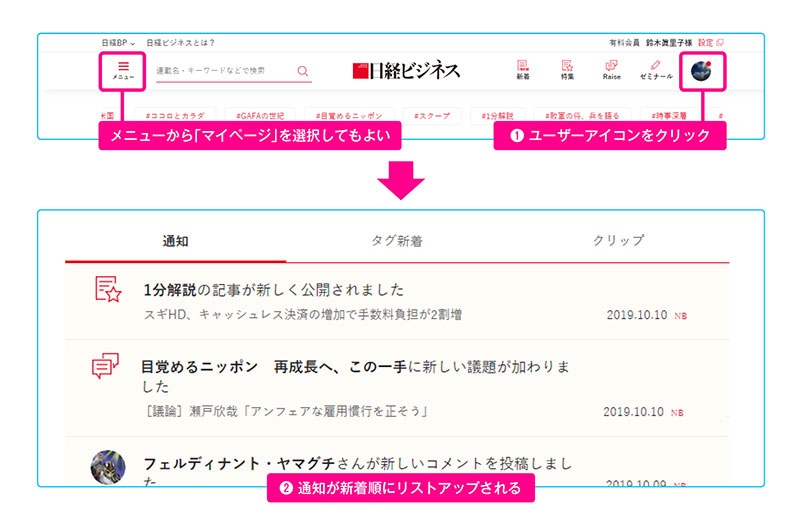
Task: Open the 日経ビジネスとは？ link
Action: pos(181,43)
